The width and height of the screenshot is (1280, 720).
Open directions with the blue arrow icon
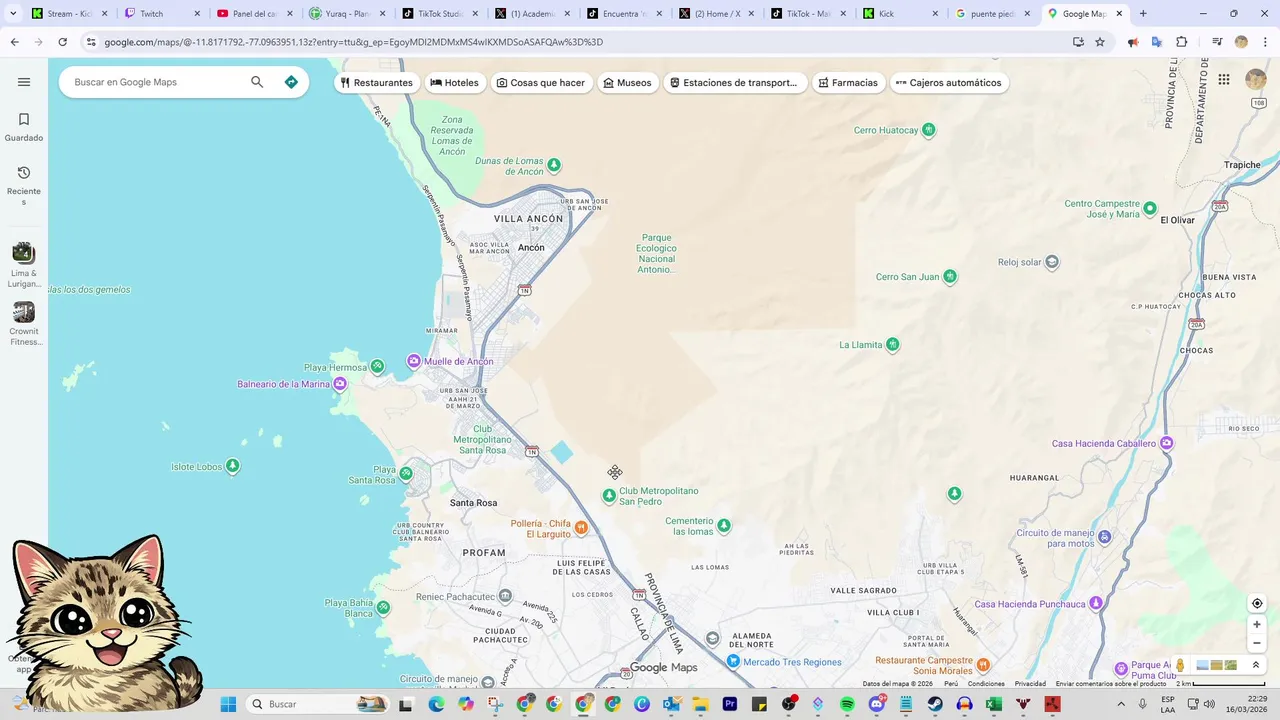[291, 82]
